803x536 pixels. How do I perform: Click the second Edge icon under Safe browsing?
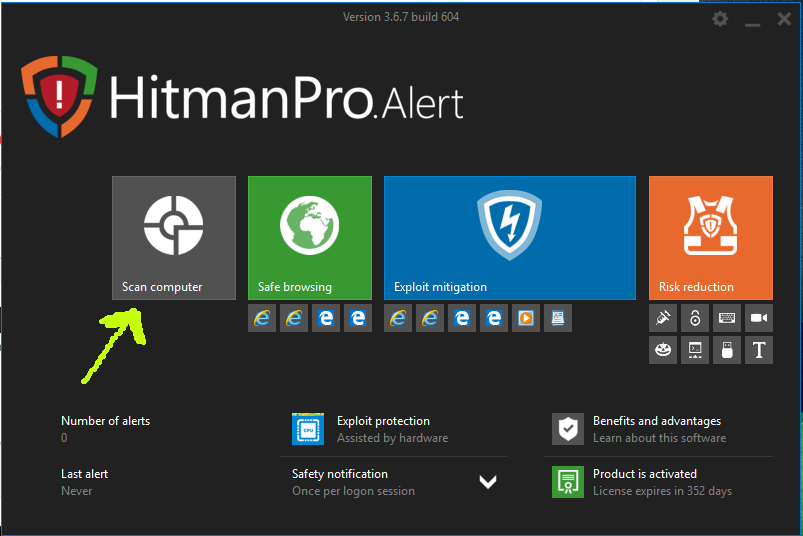358,318
